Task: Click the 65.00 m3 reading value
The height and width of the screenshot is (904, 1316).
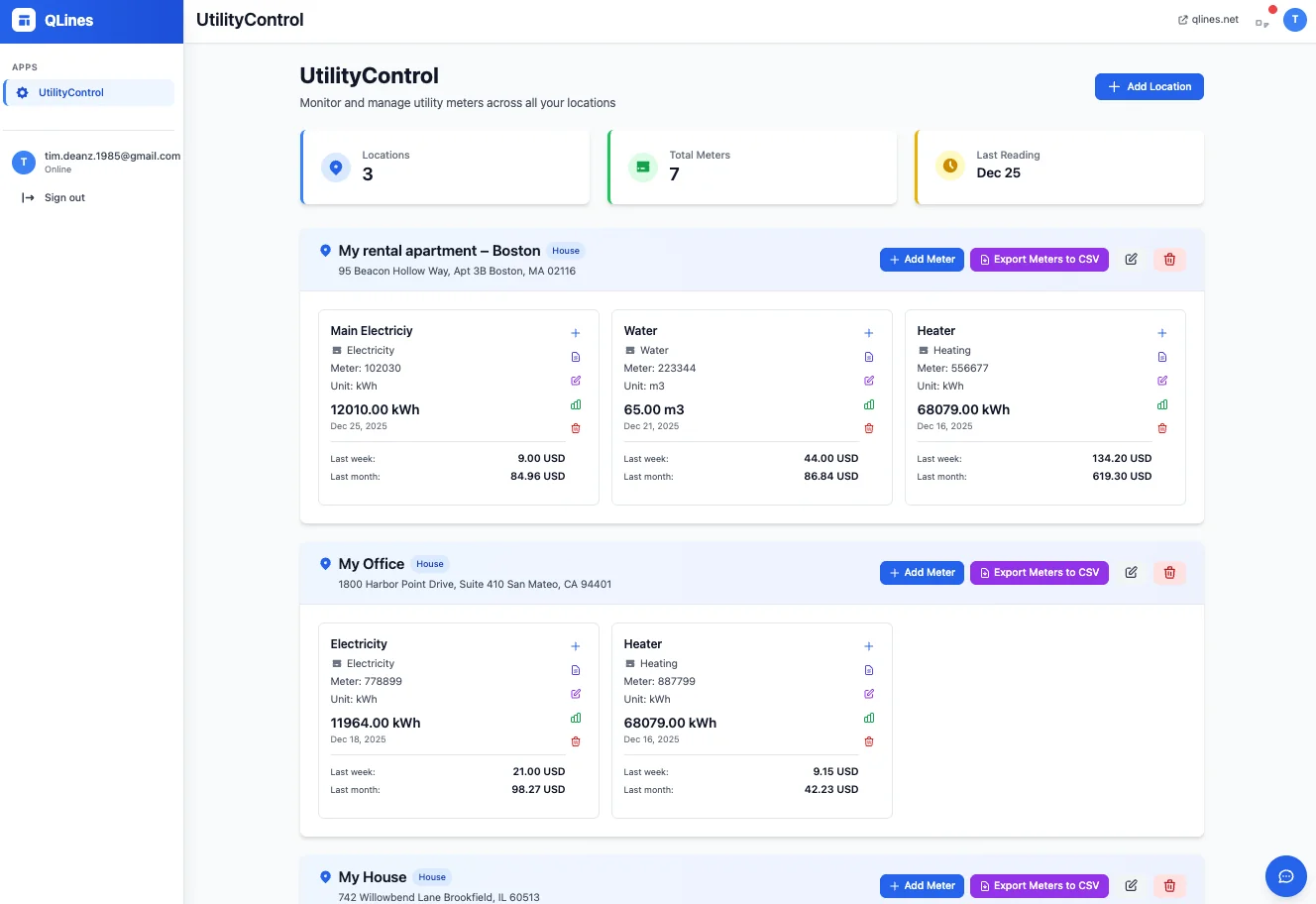Action: point(654,409)
